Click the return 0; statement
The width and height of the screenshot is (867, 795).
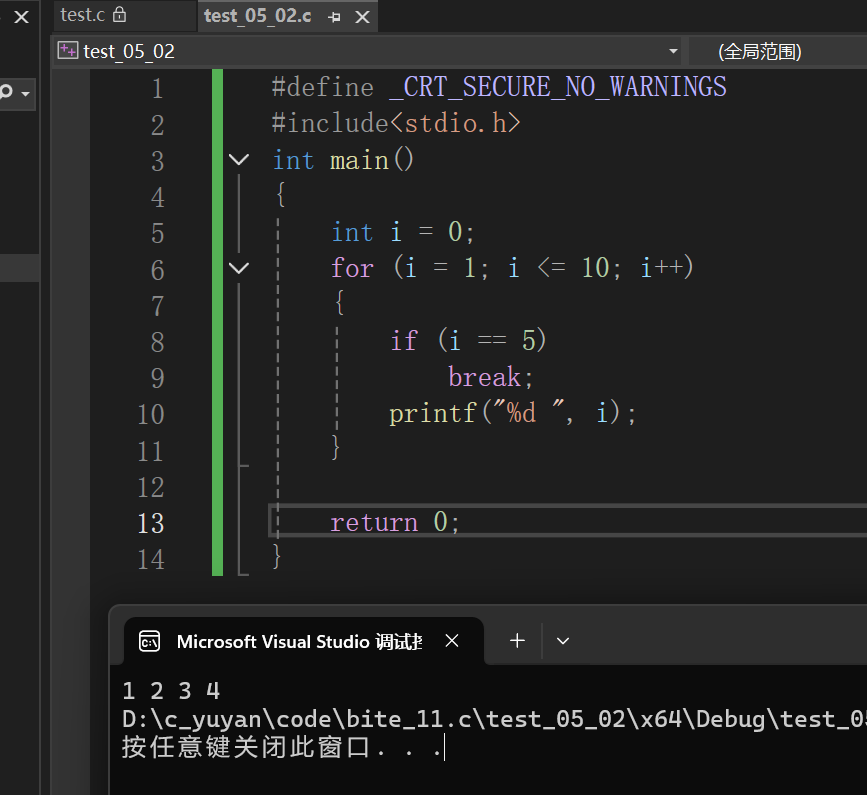pyautogui.click(x=395, y=522)
